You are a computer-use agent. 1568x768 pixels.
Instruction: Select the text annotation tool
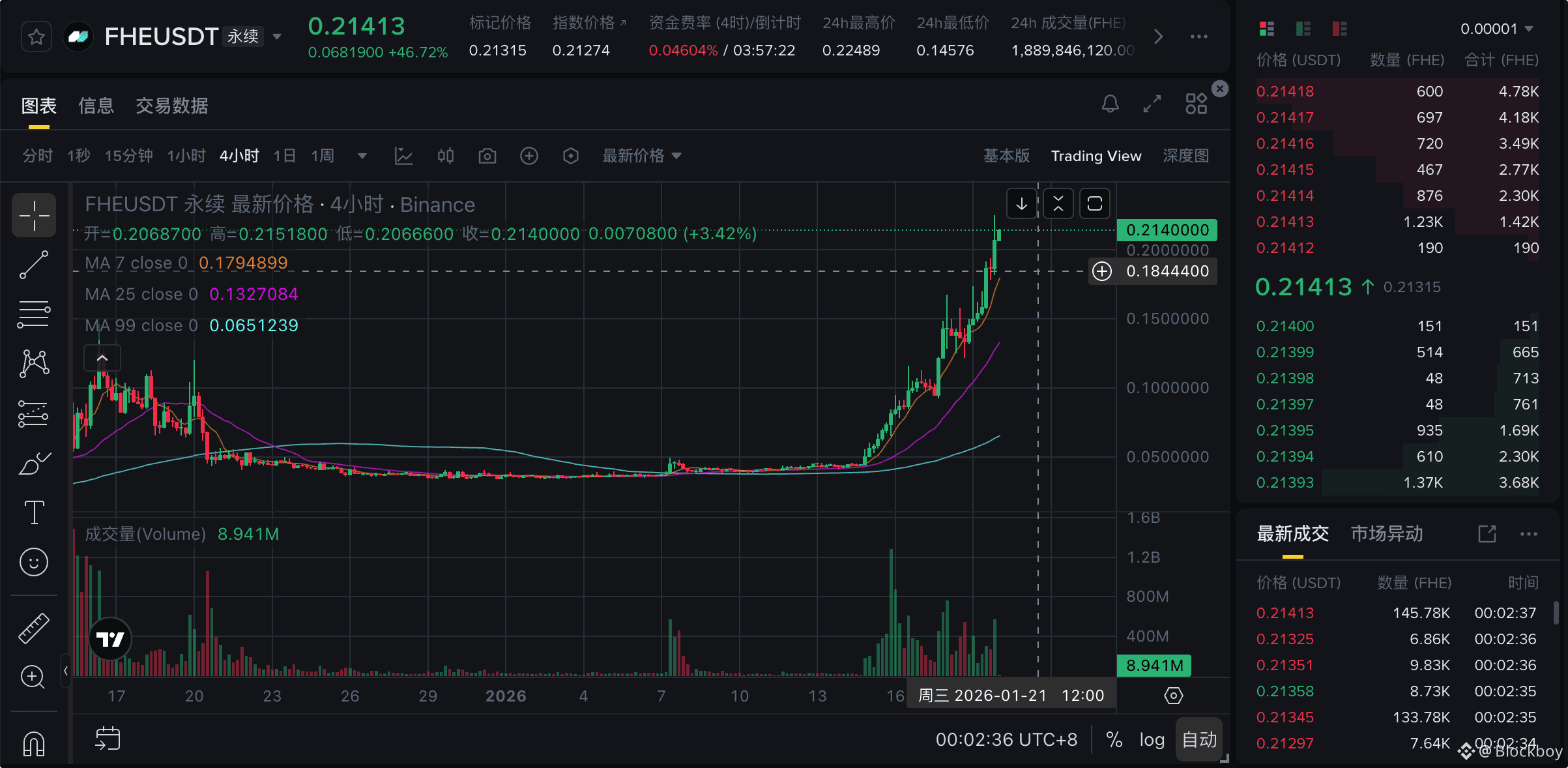34,512
